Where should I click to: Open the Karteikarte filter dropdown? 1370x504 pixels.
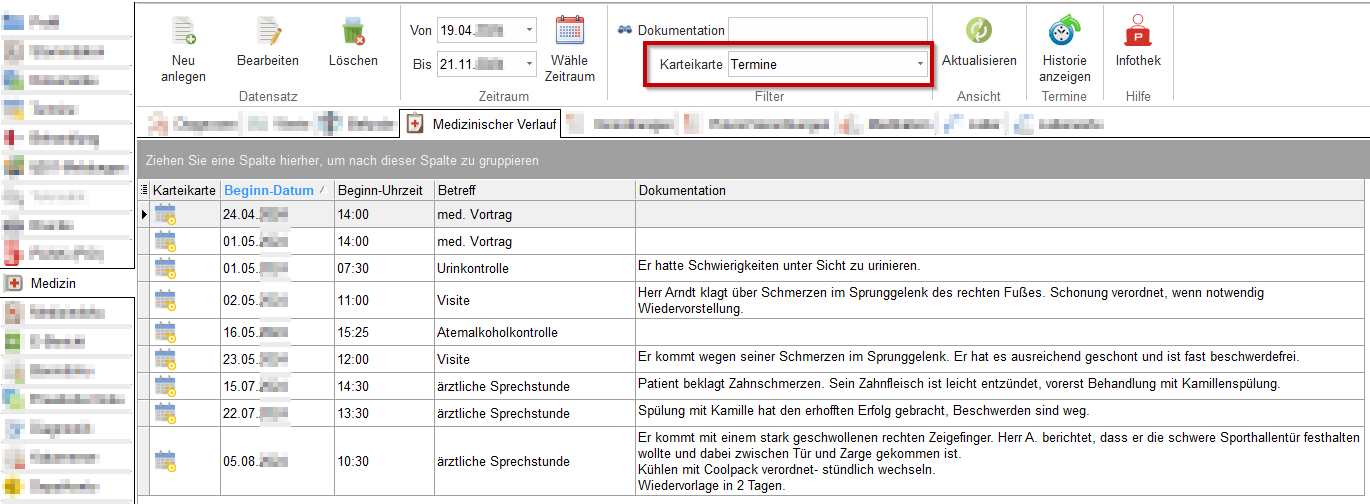coord(920,65)
